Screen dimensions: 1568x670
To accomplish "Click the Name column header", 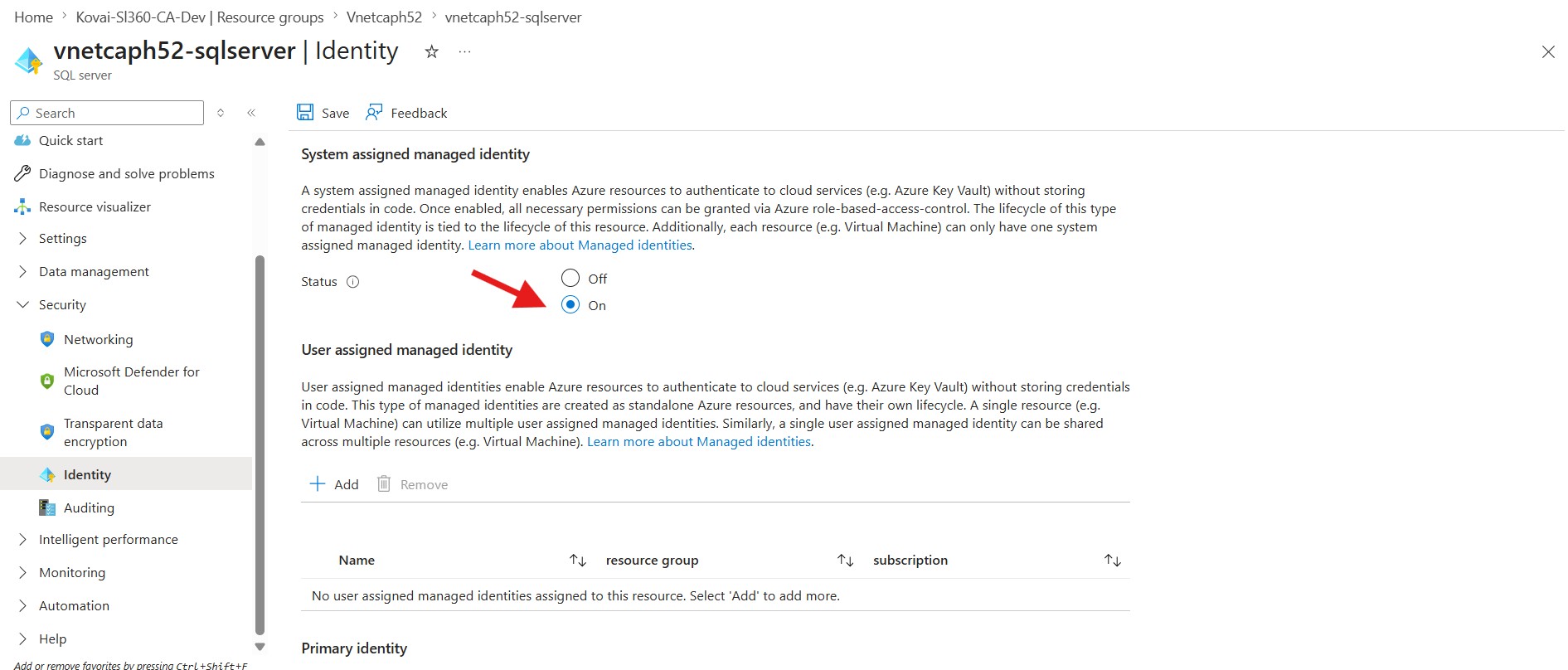I will click(357, 561).
